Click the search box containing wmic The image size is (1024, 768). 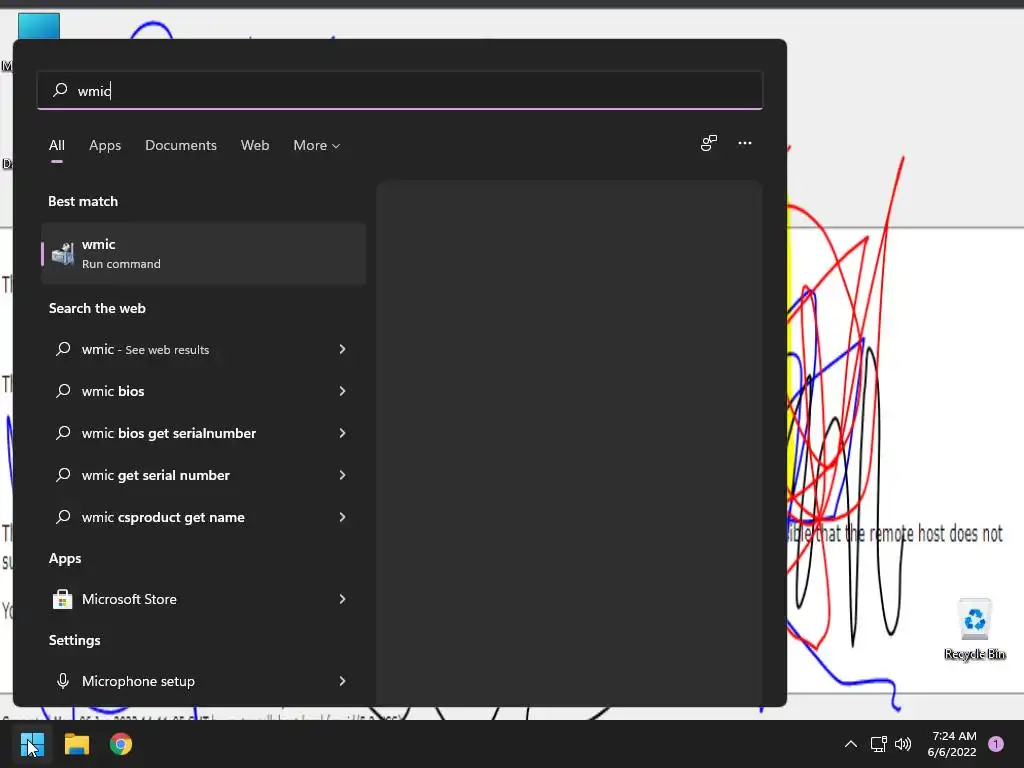tap(400, 90)
